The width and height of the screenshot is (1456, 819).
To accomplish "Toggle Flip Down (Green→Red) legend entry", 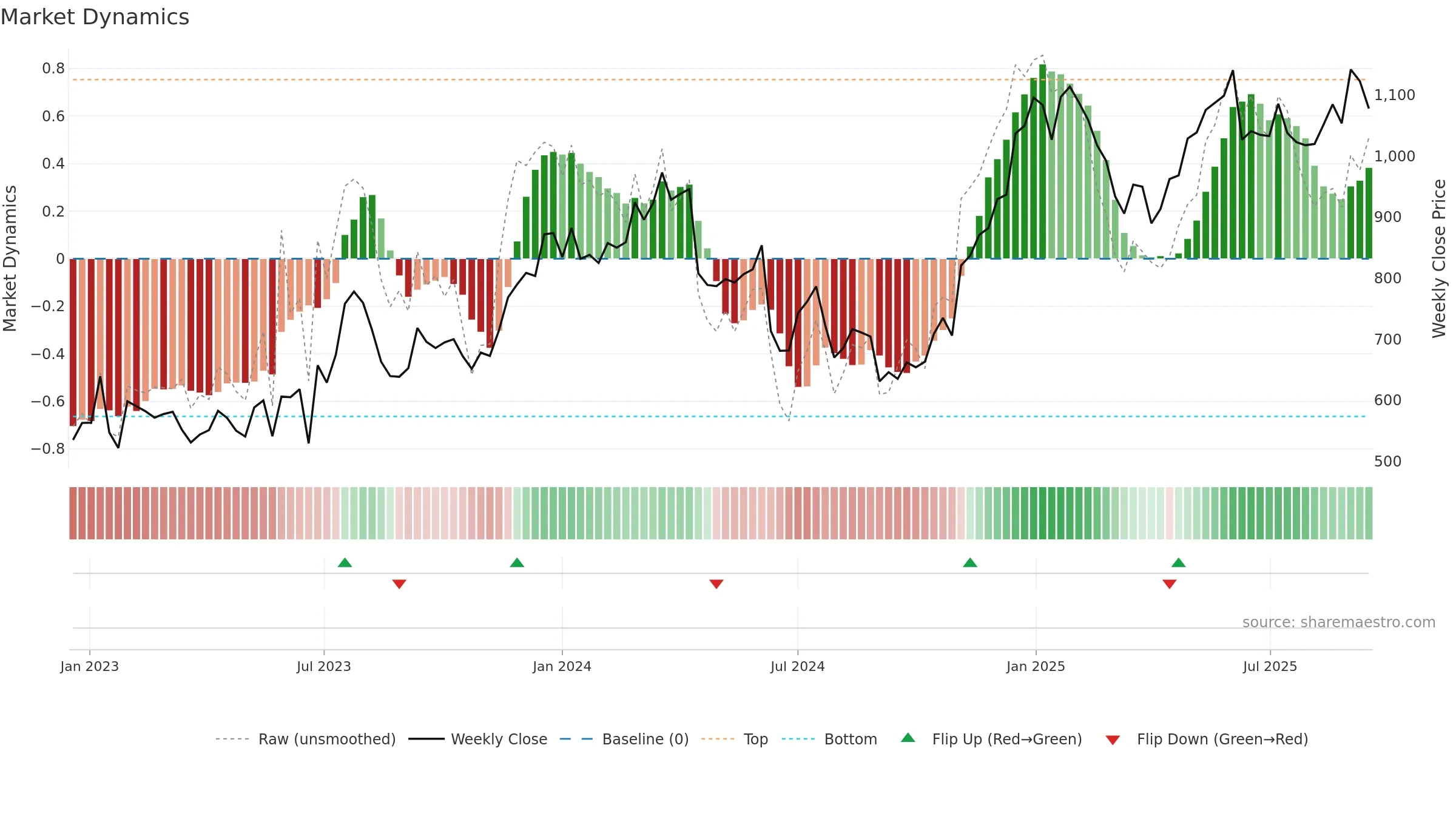I will (x=1207, y=739).
